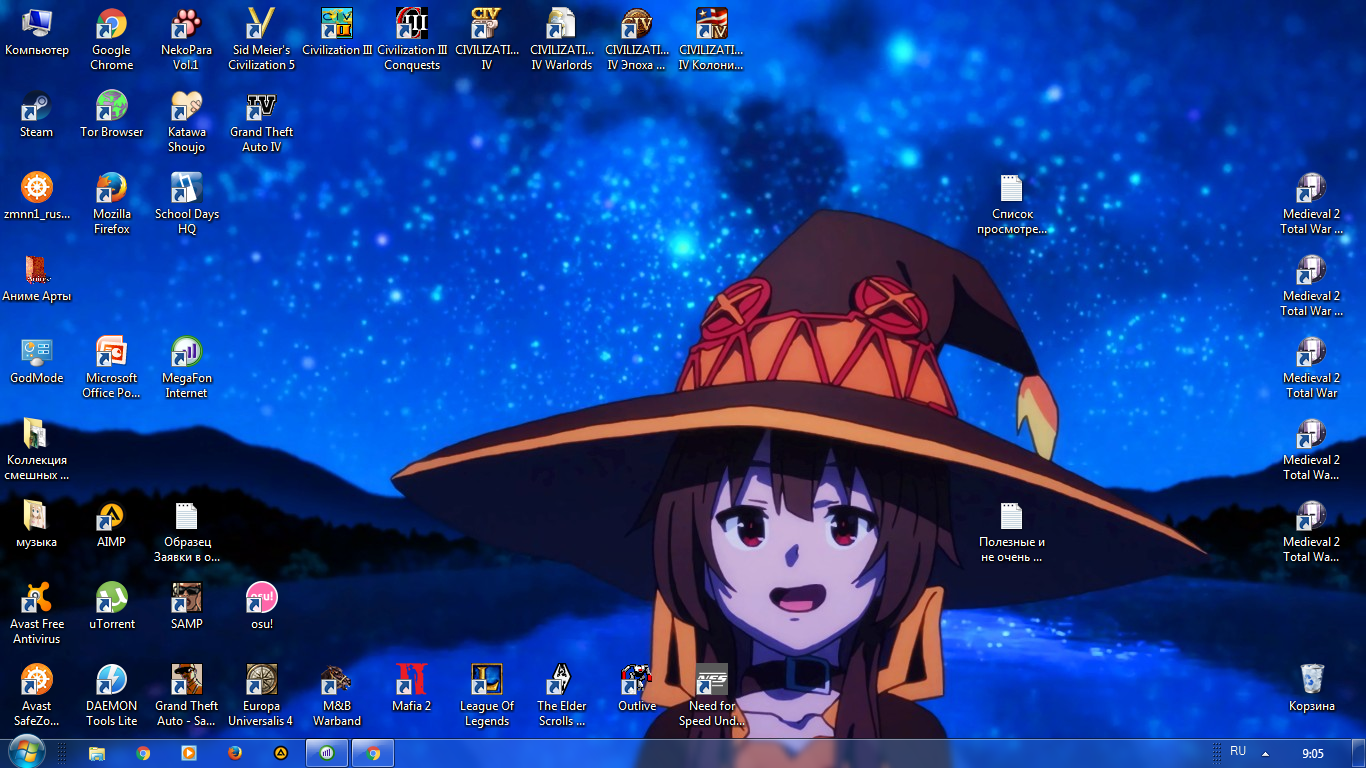Select the Avast SafeZone shortcut

pos(37,696)
